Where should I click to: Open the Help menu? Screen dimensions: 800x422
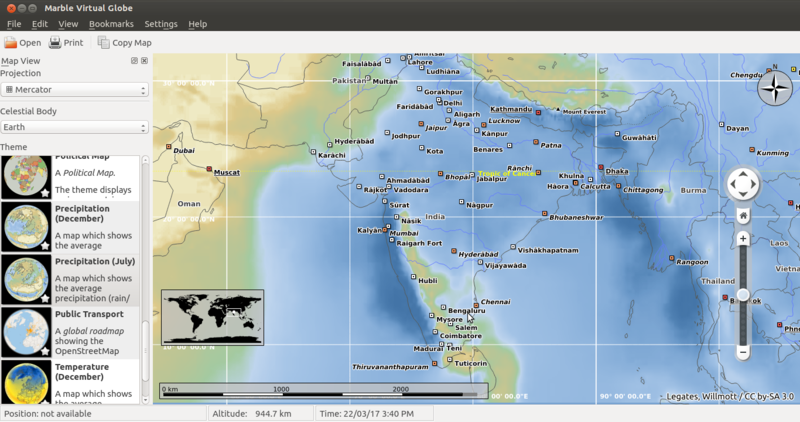click(197, 24)
